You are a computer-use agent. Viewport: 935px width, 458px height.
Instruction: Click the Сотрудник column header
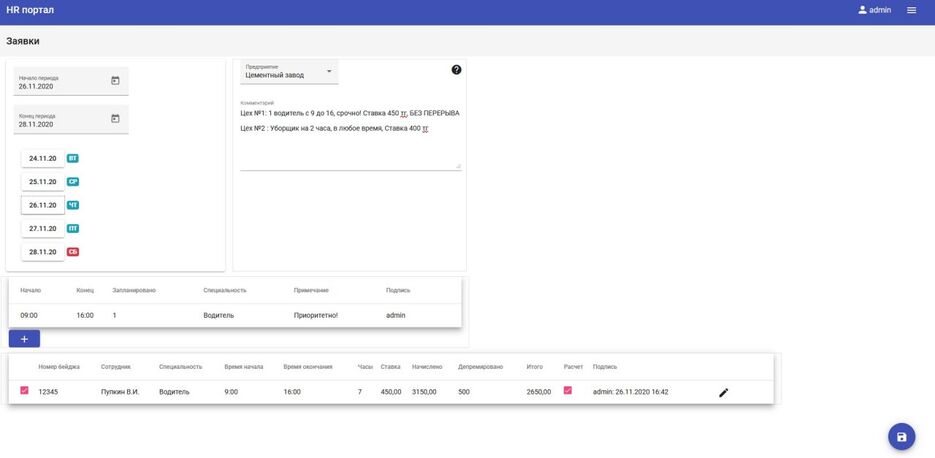(116, 367)
